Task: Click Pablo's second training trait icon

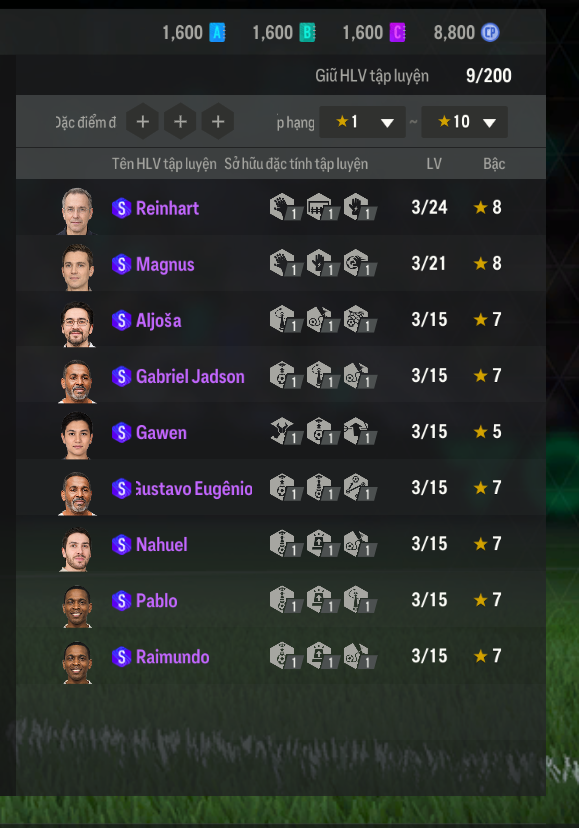Action: [x=322, y=600]
